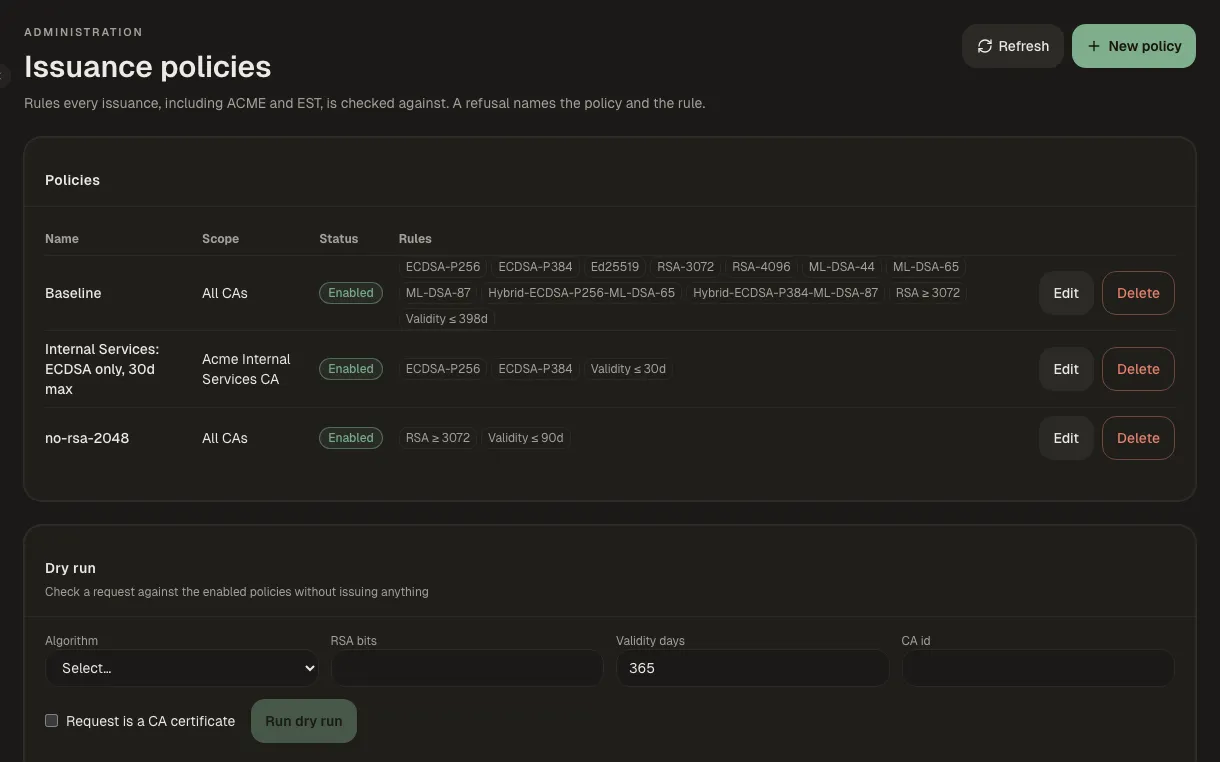This screenshot has width=1220, height=762.
Task: Click the Refresh button
Action: click(1013, 46)
